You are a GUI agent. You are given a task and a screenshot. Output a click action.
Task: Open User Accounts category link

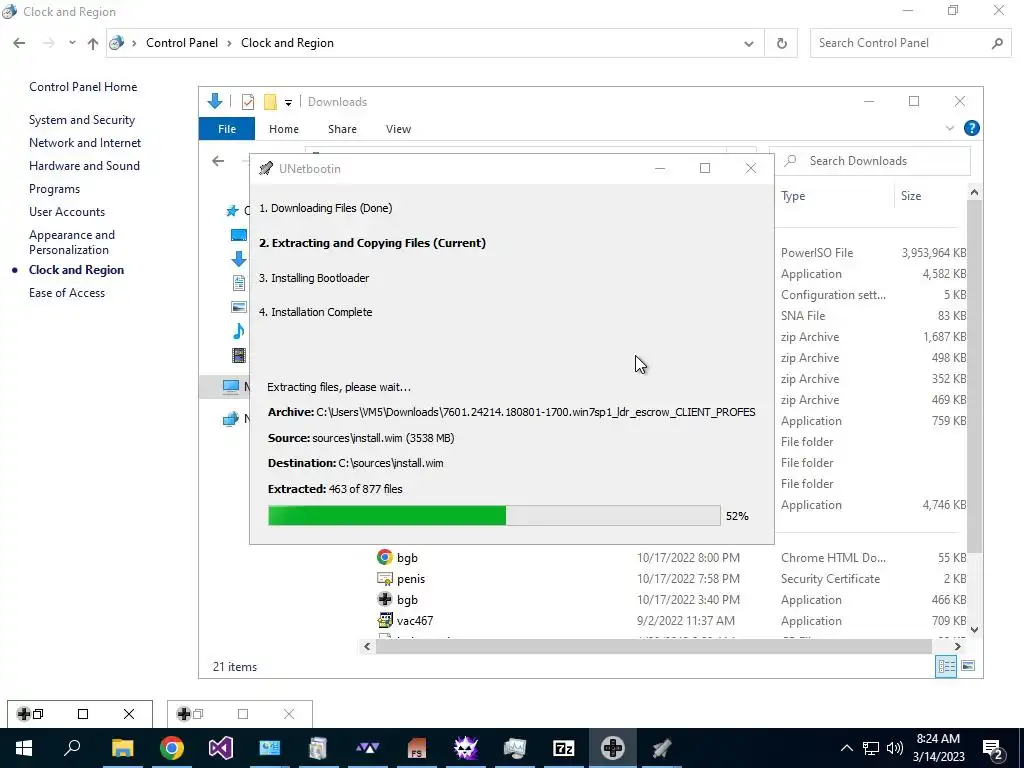[x=67, y=212]
